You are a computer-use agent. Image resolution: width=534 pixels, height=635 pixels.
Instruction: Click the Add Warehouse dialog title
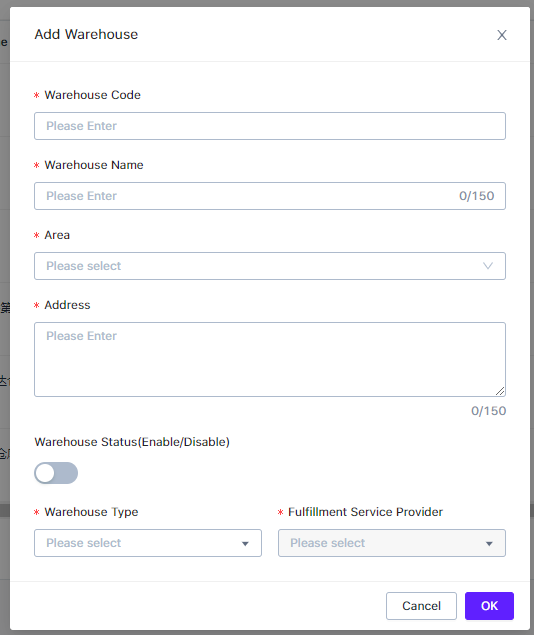(86, 34)
